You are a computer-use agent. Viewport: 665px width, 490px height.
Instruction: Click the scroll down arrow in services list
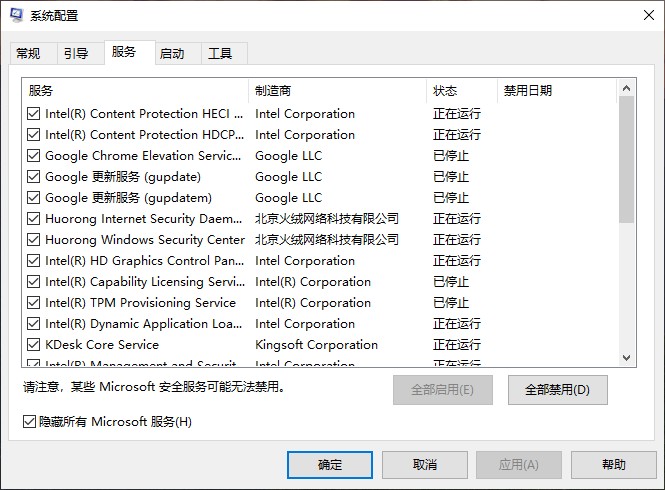(x=626, y=358)
